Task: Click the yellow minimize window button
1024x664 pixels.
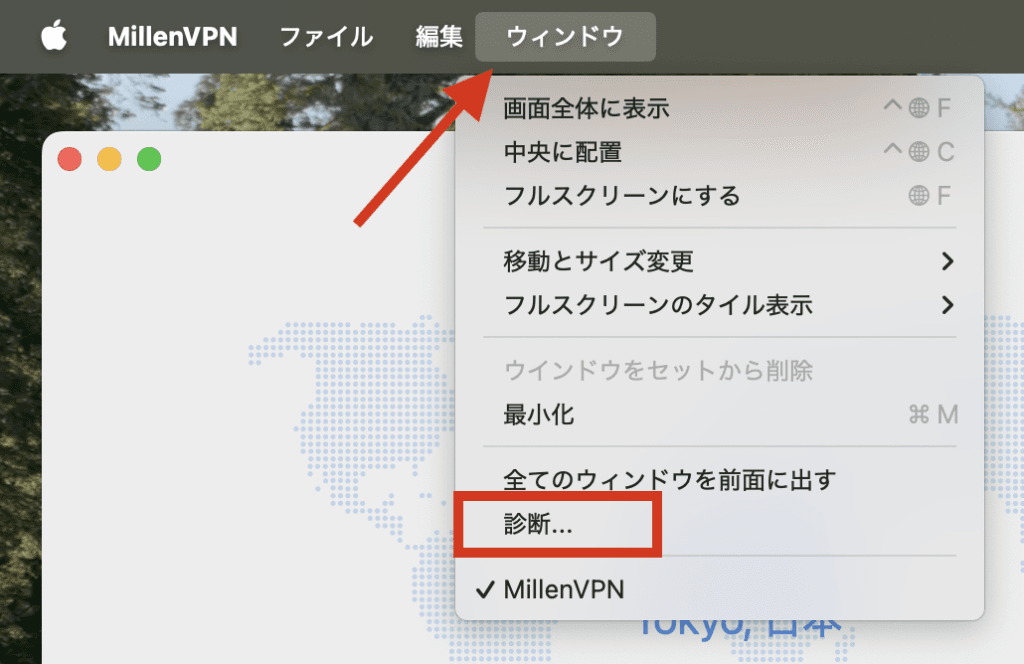Action: click(x=109, y=159)
